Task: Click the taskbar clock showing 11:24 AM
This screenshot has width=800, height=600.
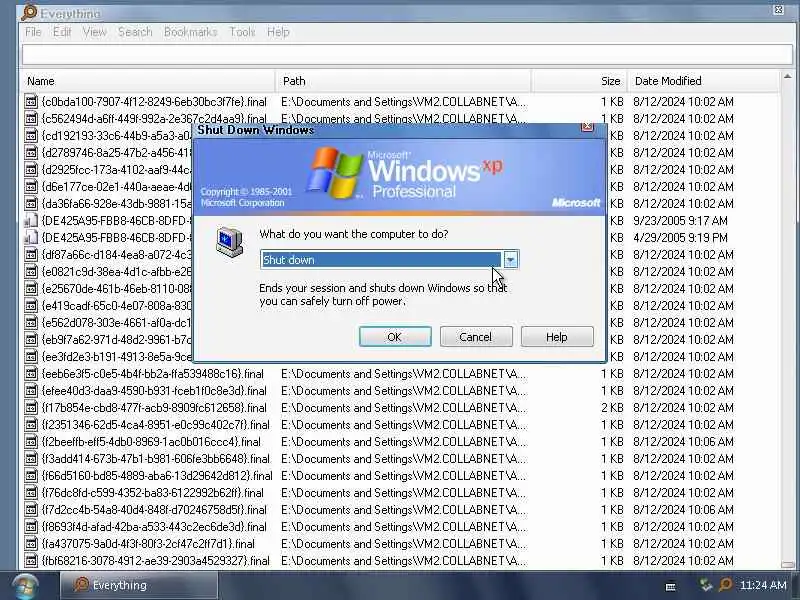Action: click(x=763, y=585)
